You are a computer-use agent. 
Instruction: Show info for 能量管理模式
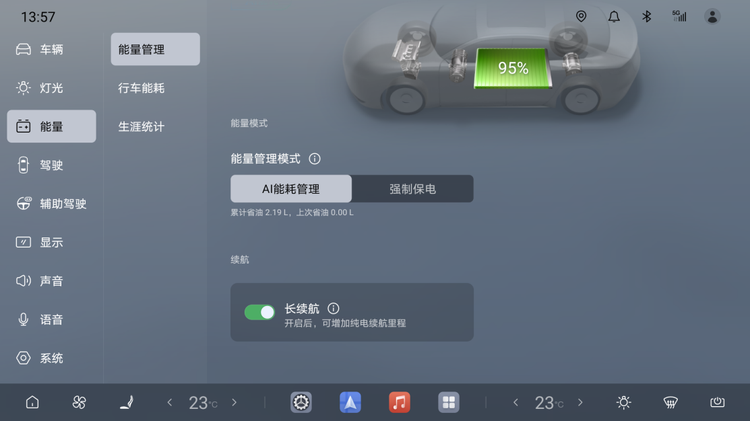[x=314, y=159]
